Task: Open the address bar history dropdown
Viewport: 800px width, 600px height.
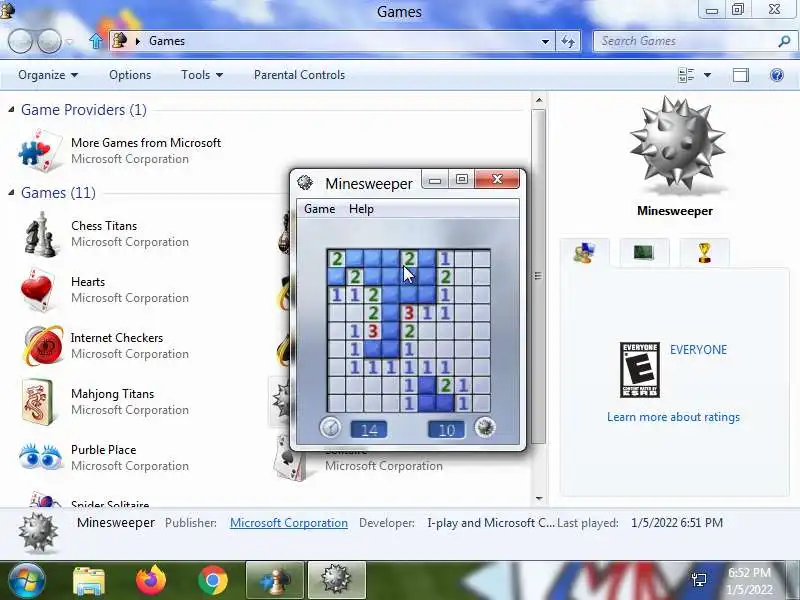Action: pyautogui.click(x=545, y=41)
